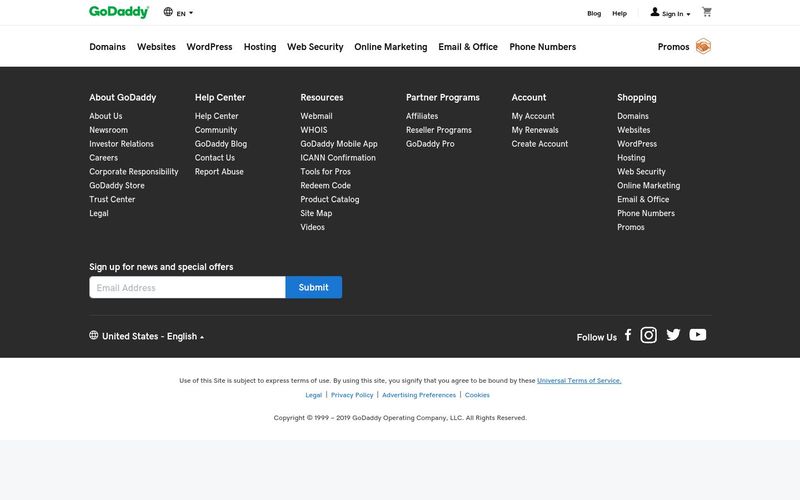Open the Webmail link

[316, 116]
